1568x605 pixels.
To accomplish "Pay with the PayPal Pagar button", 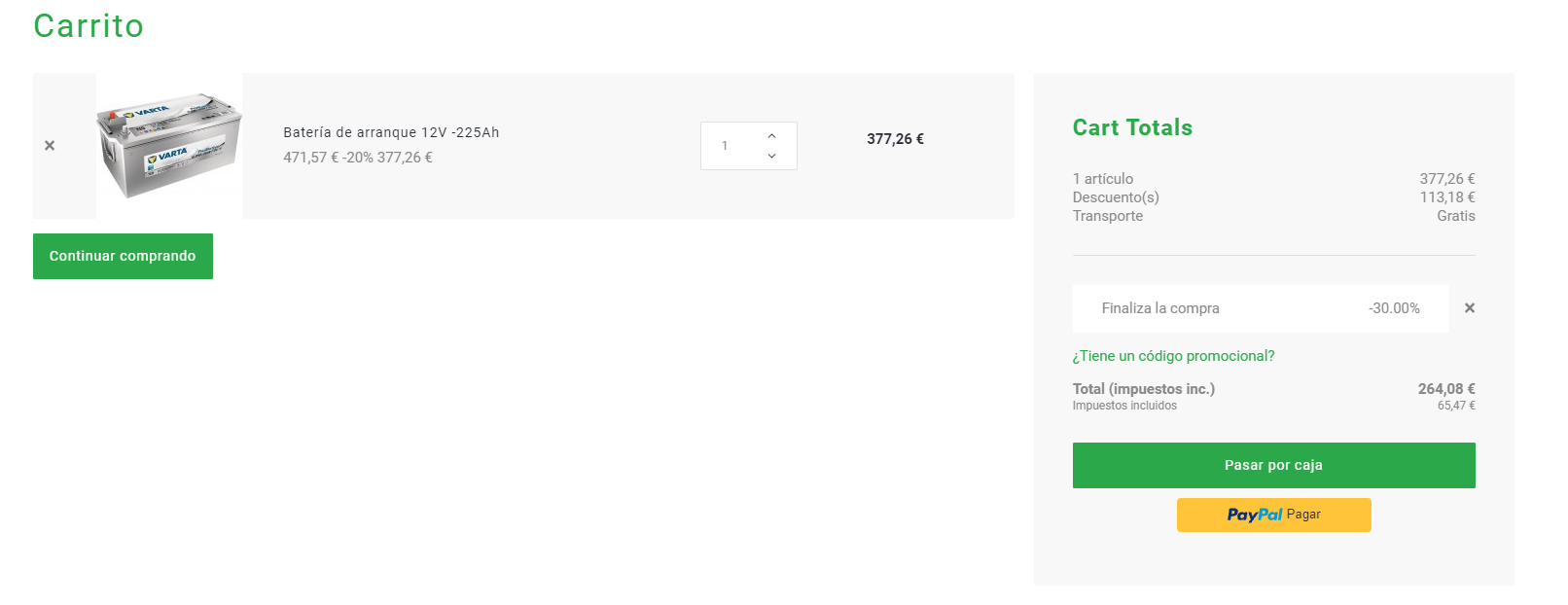I will coord(1273,515).
